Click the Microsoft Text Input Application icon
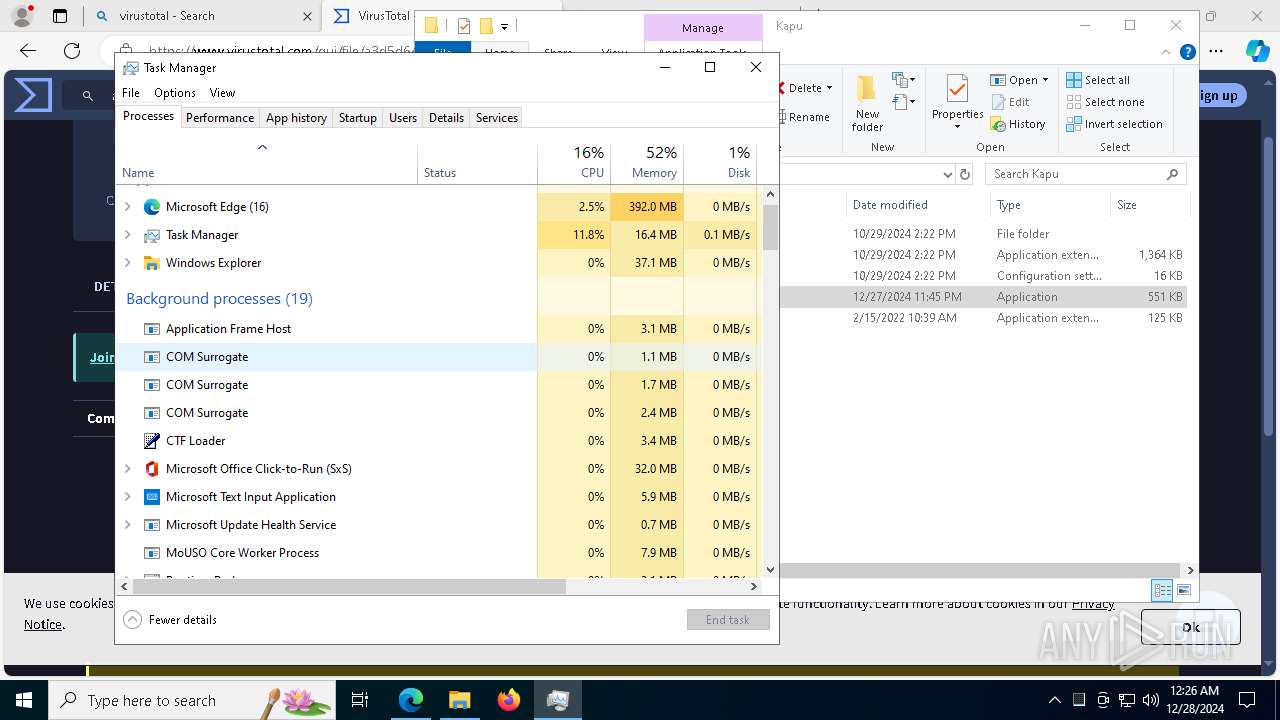The image size is (1280, 720). point(152,497)
